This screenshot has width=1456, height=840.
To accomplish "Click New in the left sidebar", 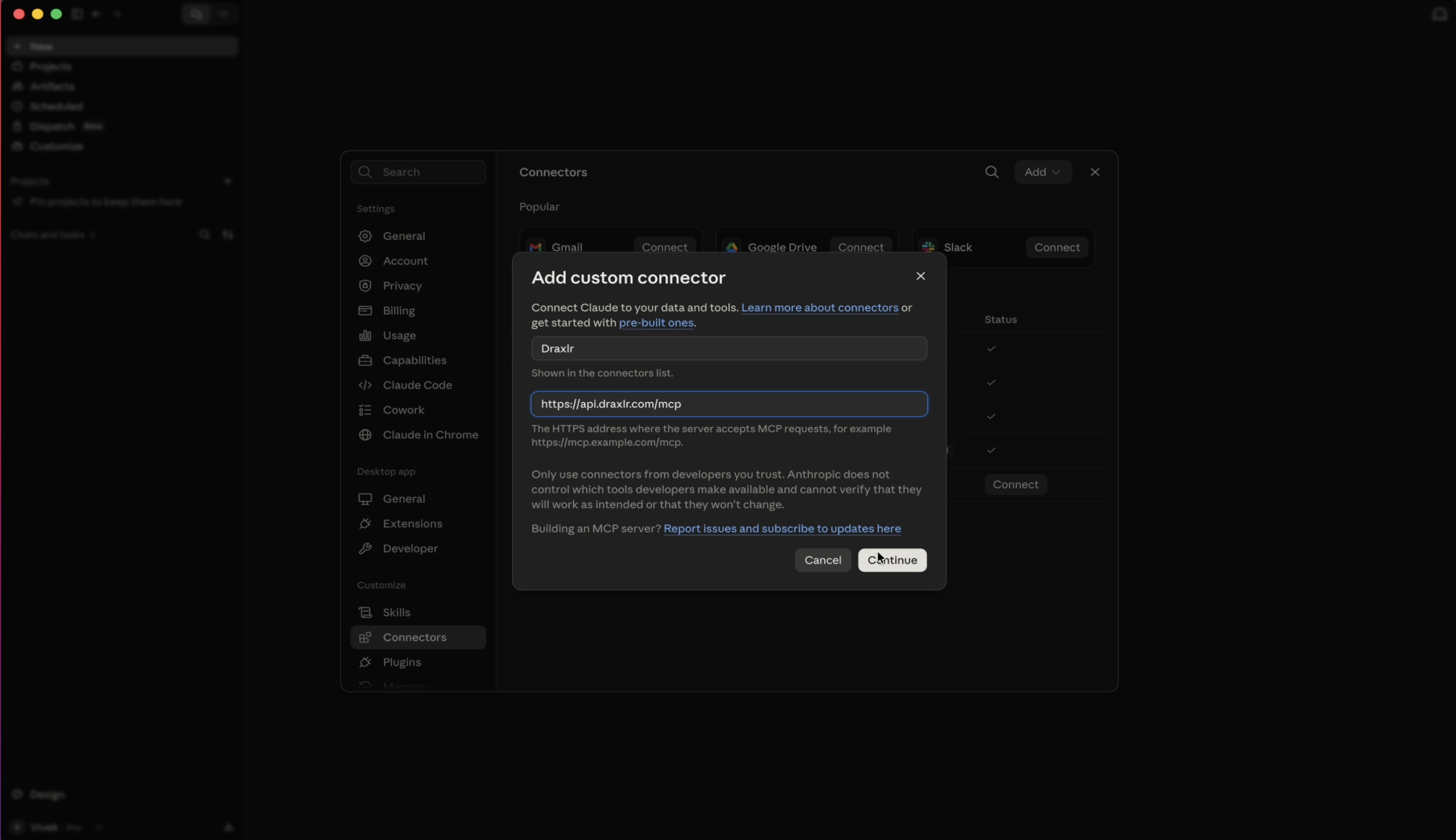I will click(x=122, y=46).
